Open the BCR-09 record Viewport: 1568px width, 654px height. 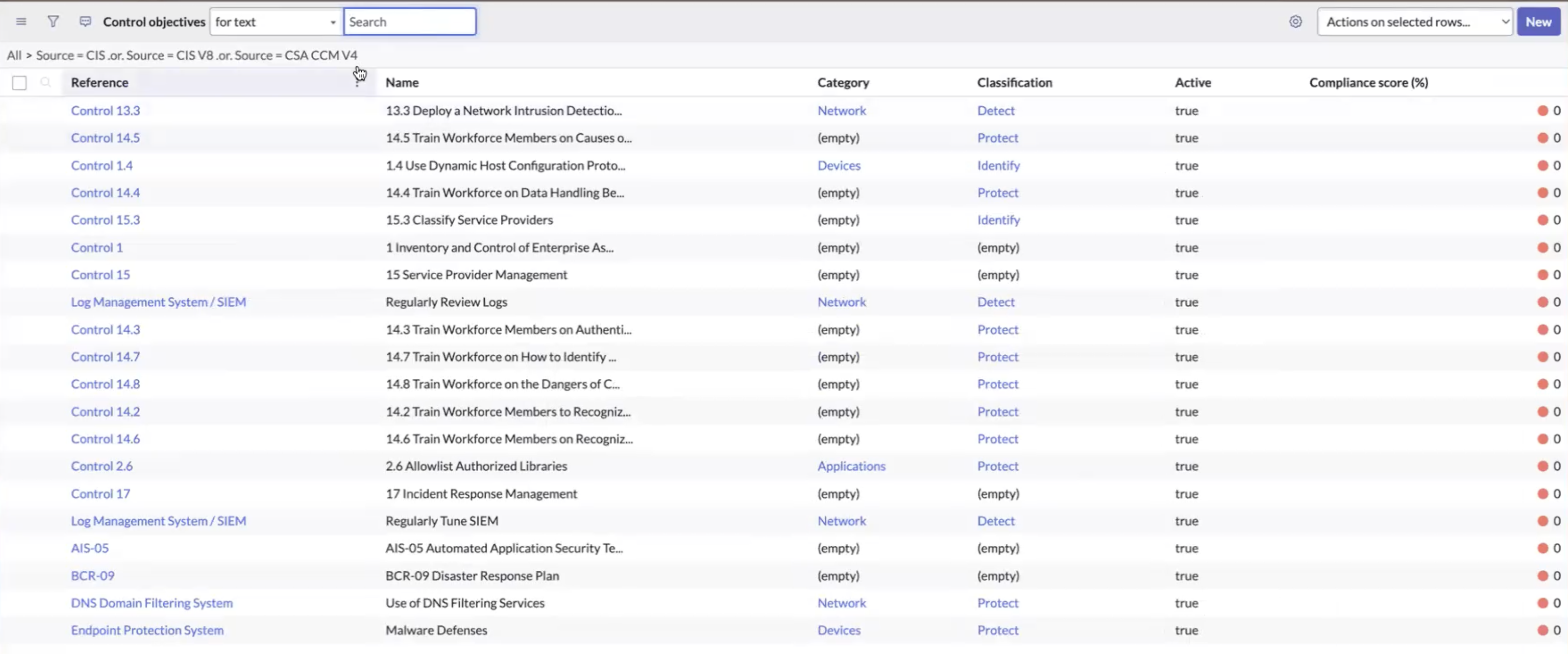coord(93,575)
